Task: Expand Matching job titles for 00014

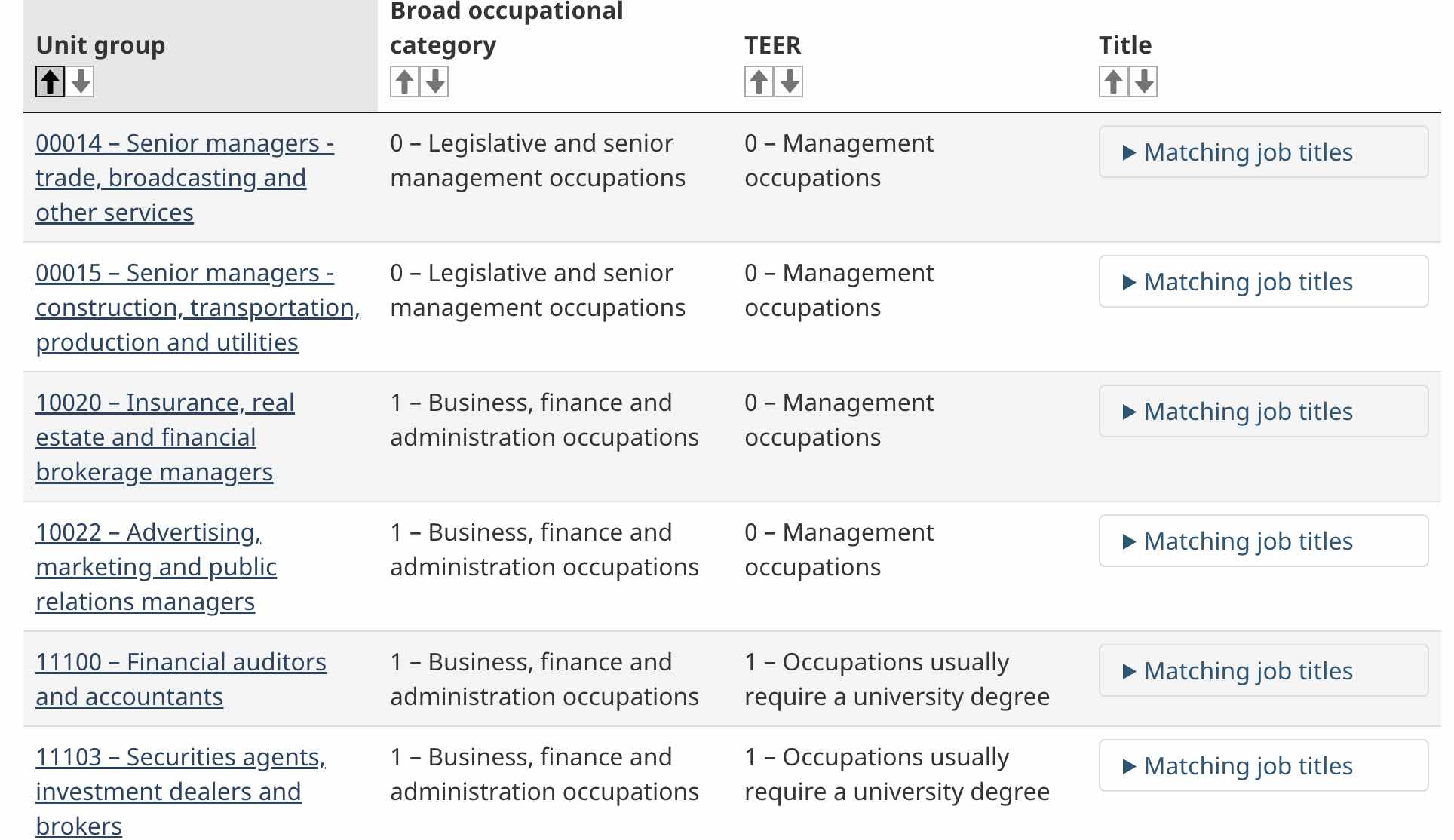Action: coord(1263,152)
